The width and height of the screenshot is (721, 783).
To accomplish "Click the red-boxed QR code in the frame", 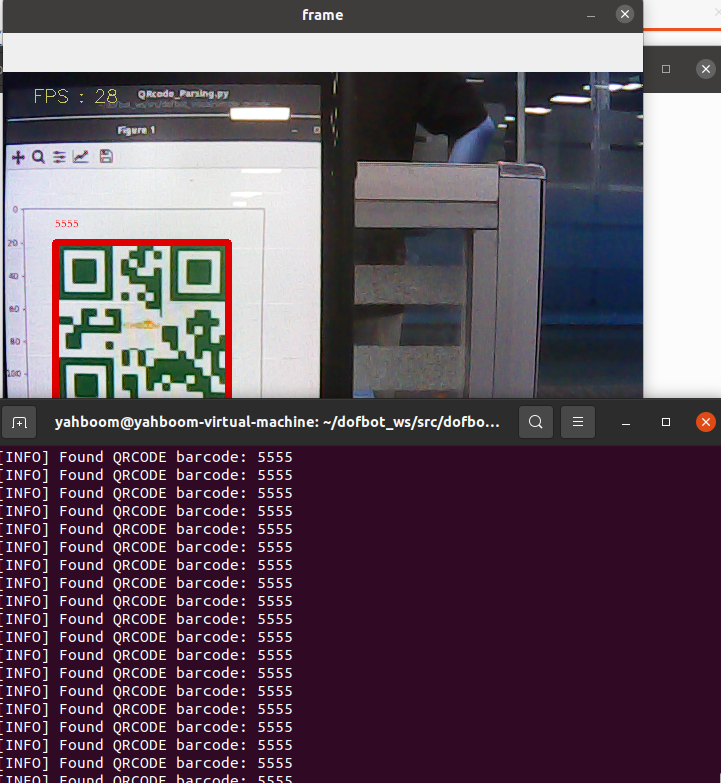I will pos(142,319).
